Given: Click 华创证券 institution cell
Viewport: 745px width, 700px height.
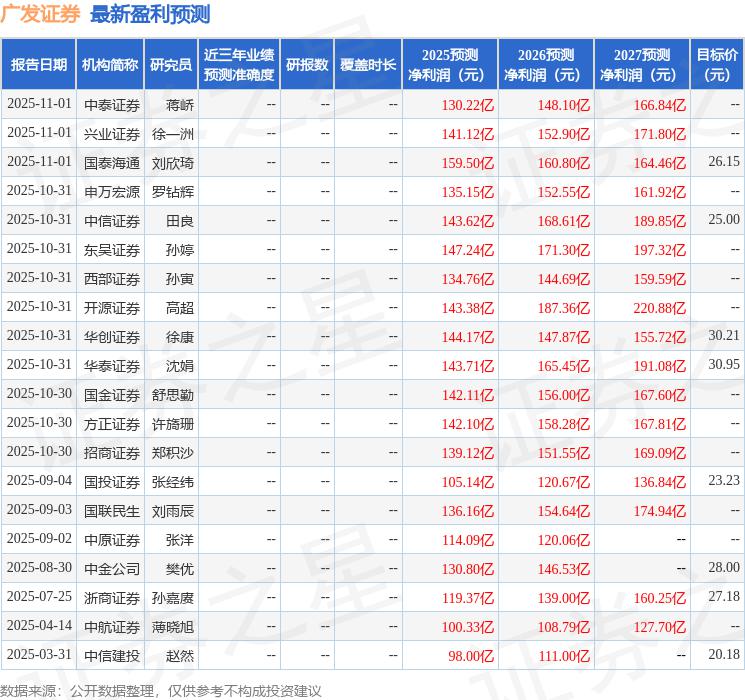Looking at the screenshot, I should [112, 337].
